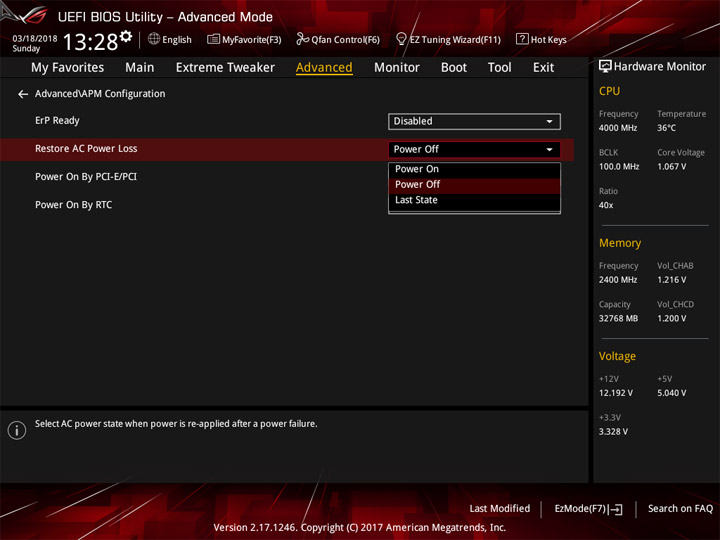
Task: Choose Last State from the dropdown list
Action: click(x=474, y=200)
